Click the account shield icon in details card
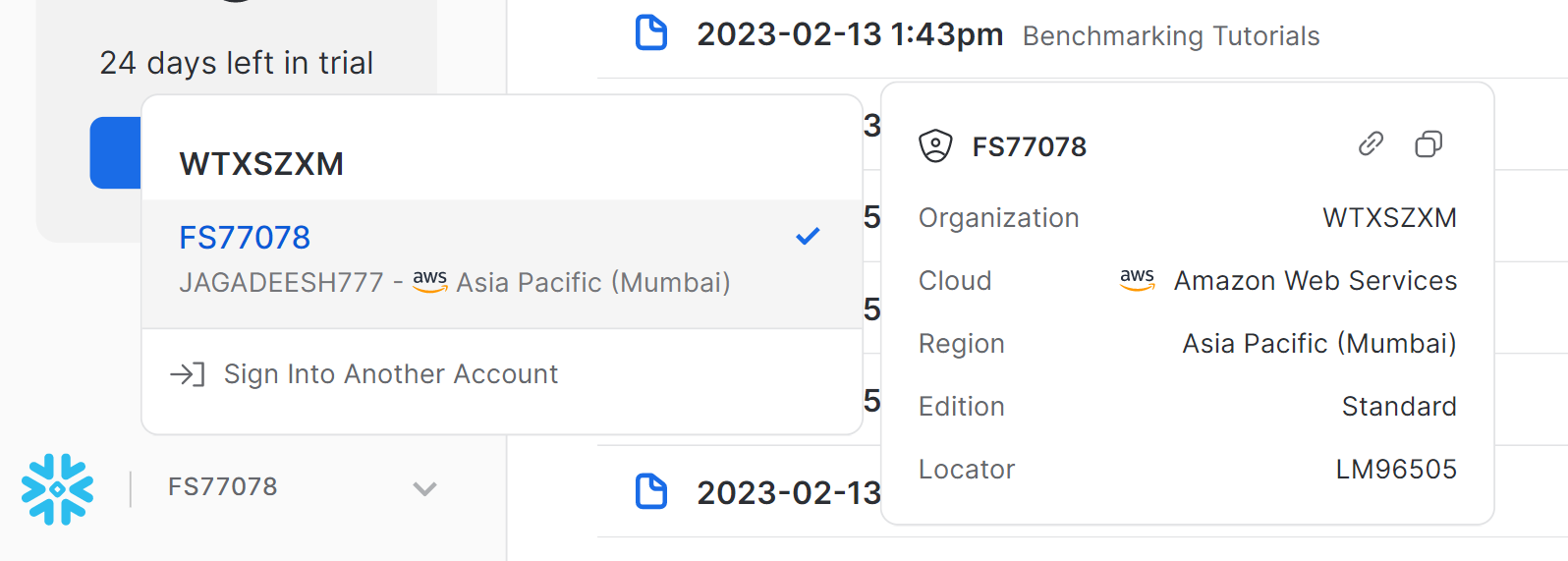The width and height of the screenshot is (1568, 561). pyautogui.click(x=935, y=146)
